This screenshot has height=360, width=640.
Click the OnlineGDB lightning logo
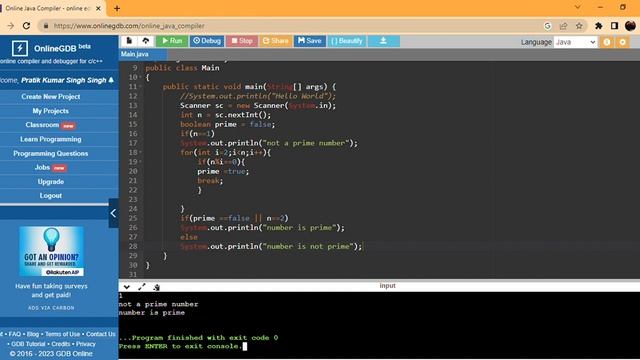coord(20,48)
